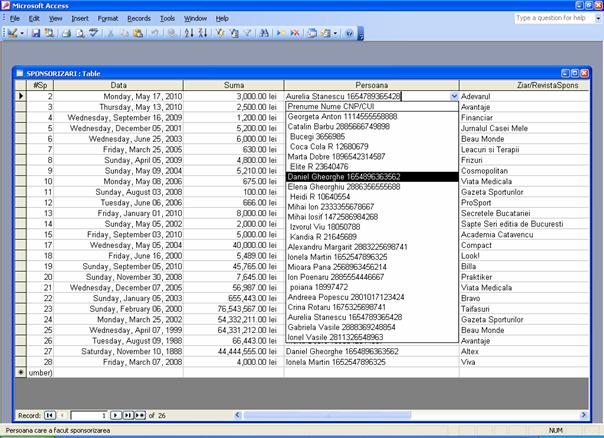Collapse the Persoana combo box arrow
Screen dimensions: 604x438
[454, 96]
